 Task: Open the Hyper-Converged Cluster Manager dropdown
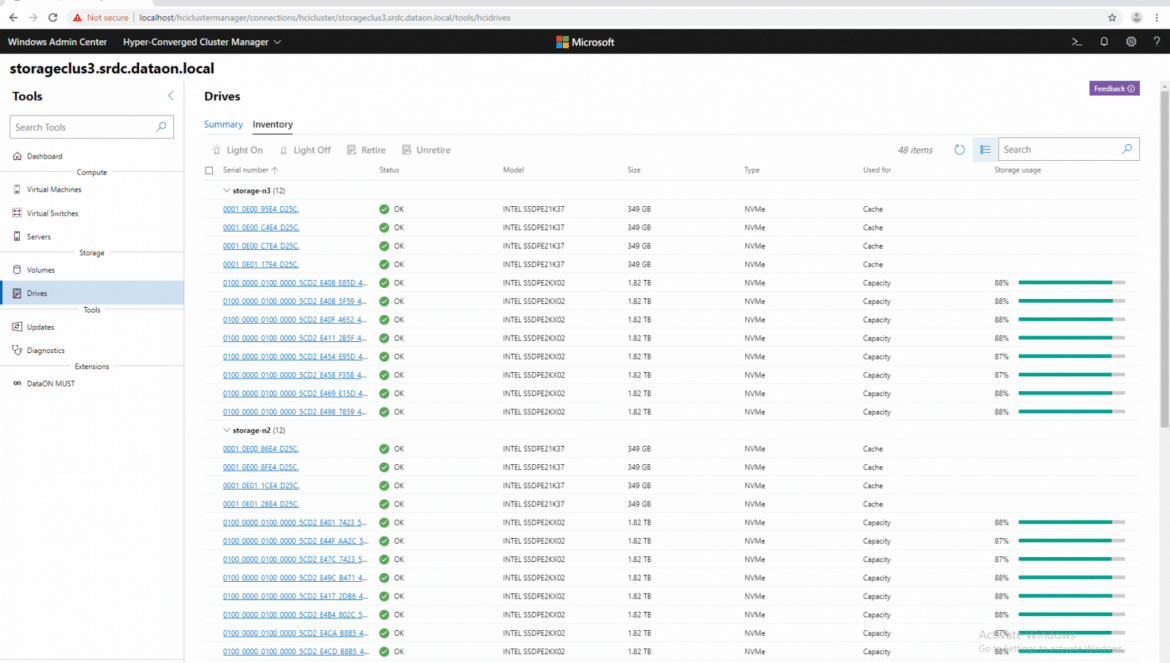[201, 42]
